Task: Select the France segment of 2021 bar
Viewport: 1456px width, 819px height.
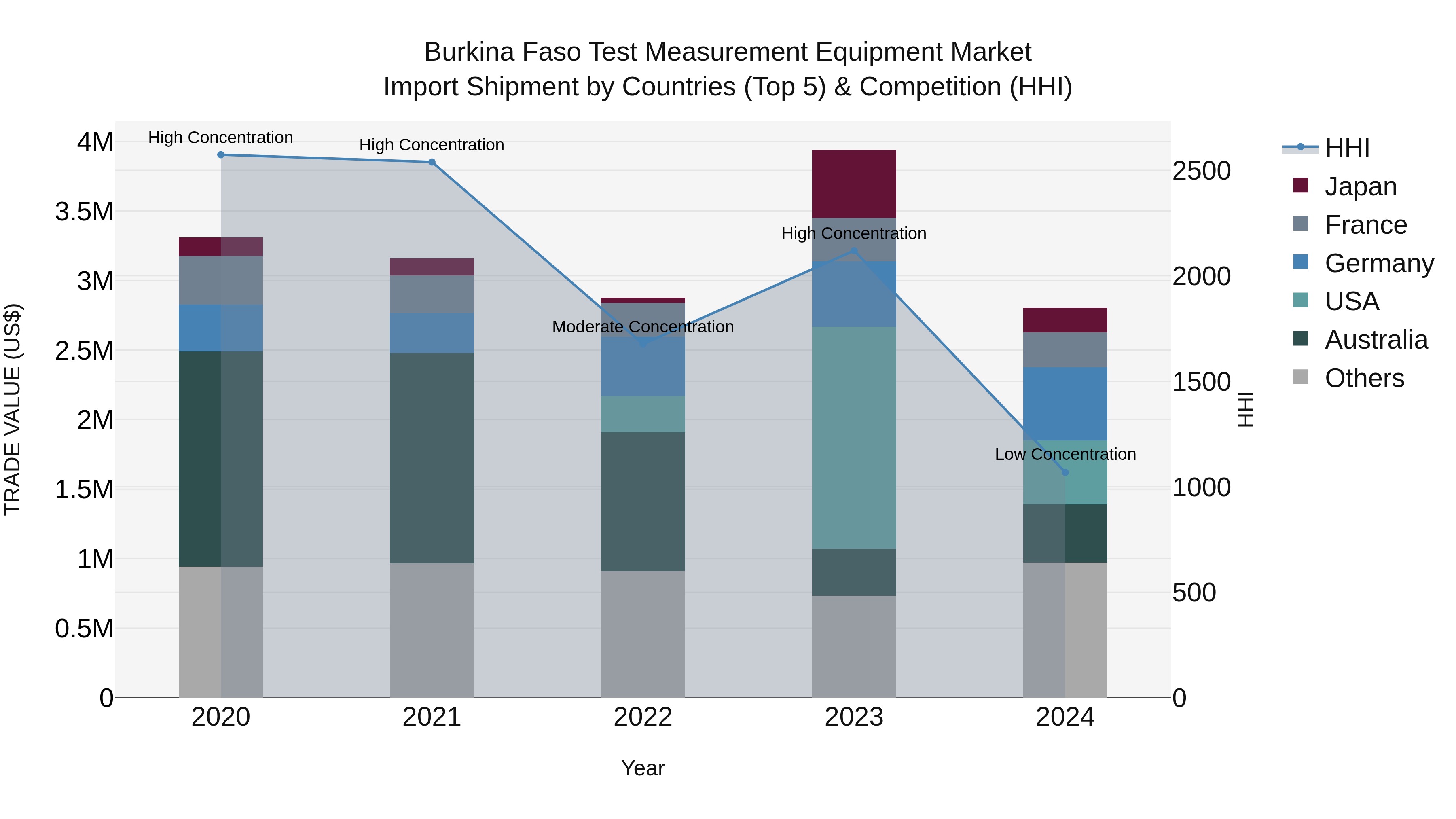Action: click(x=432, y=294)
